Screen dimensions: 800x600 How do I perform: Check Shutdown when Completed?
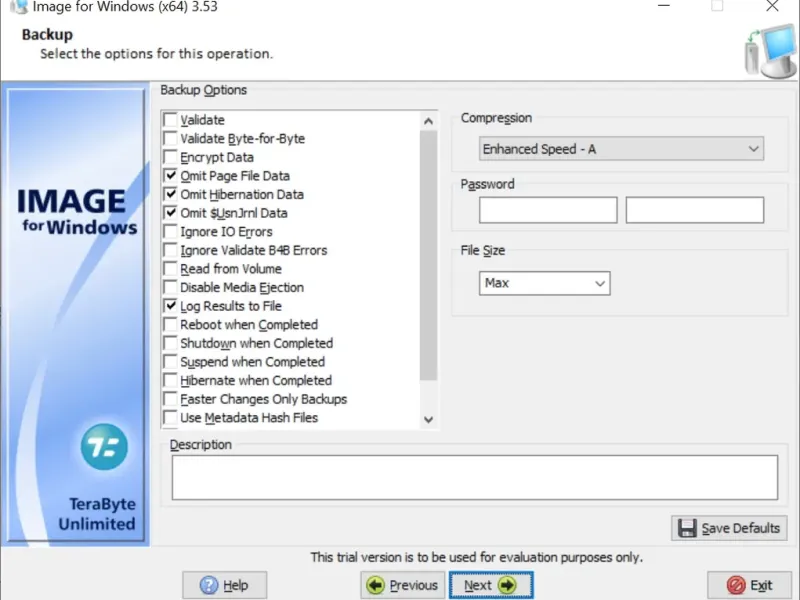[170, 343]
